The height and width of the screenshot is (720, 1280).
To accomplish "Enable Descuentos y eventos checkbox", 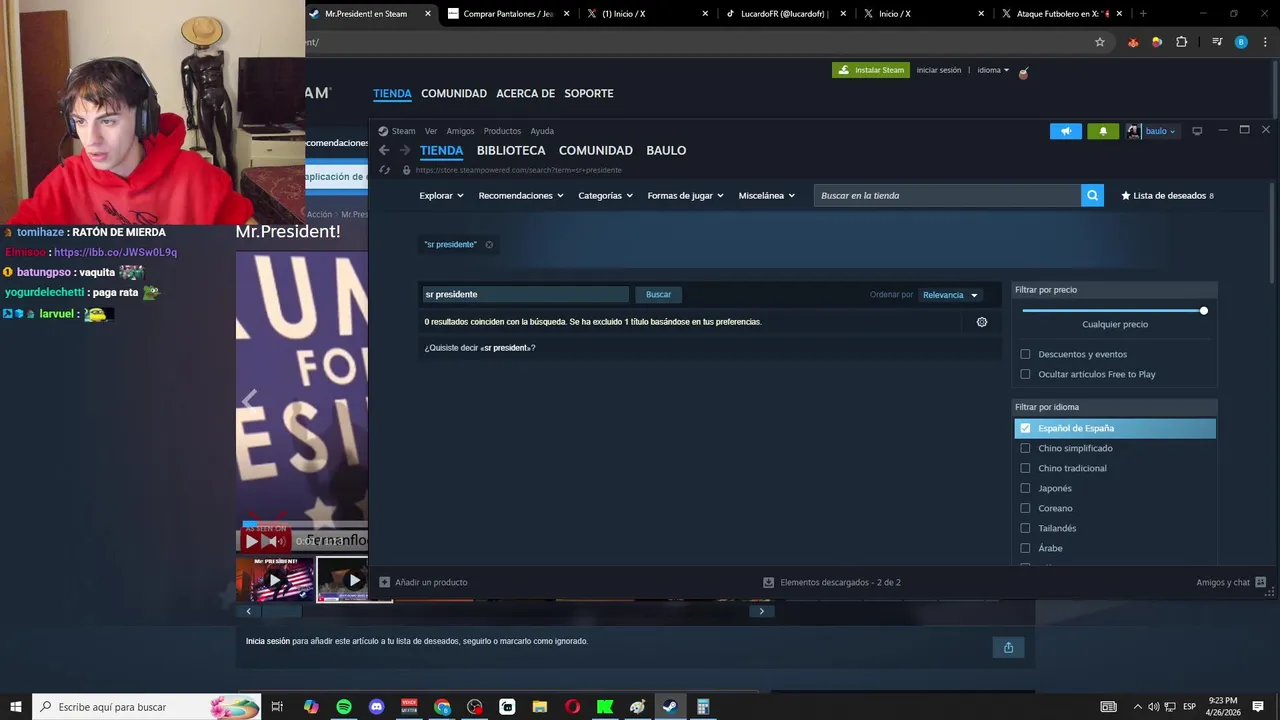I will (x=1025, y=354).
